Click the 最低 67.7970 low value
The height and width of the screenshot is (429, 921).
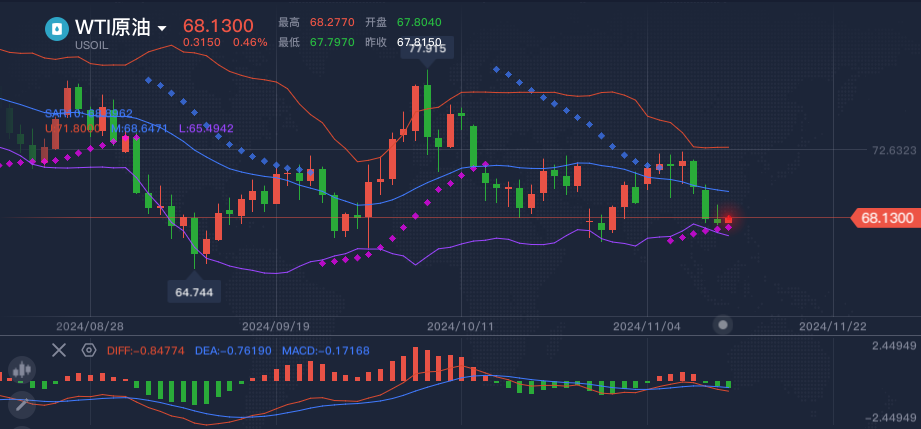click(x=316, y=42)
